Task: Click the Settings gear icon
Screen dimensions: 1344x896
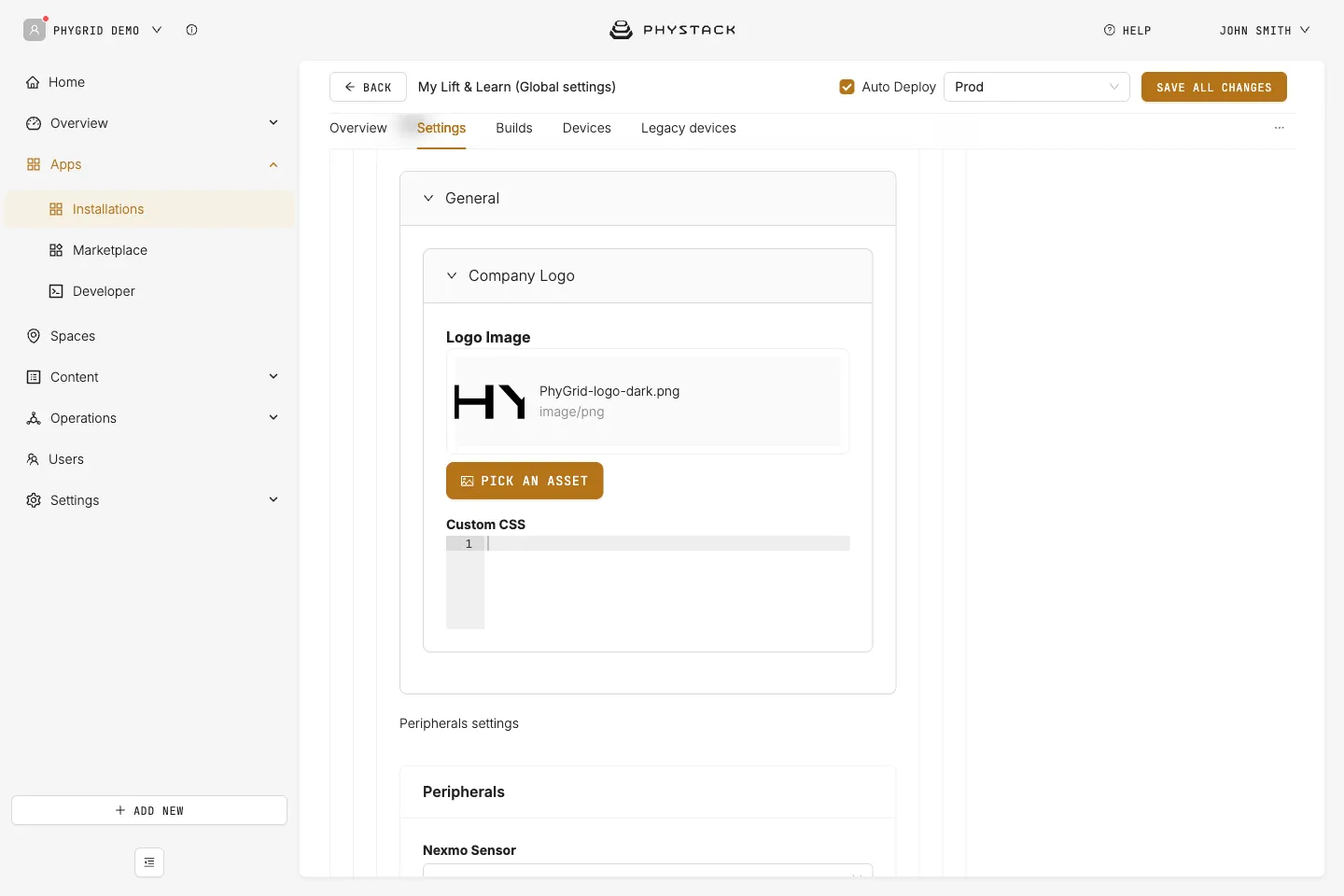Action: 34,500
